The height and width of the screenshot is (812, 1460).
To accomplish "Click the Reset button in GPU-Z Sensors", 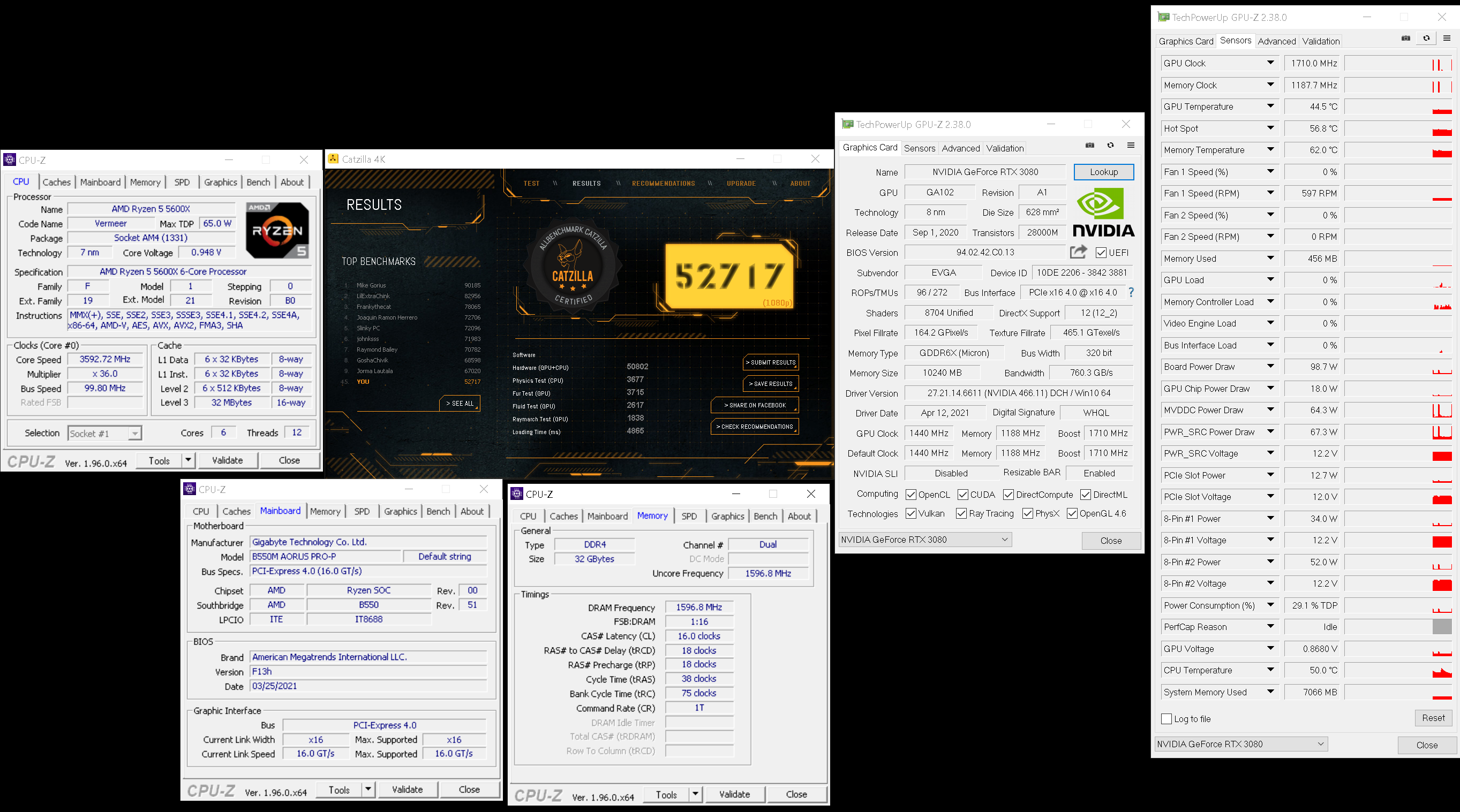I will point(1433,718).
